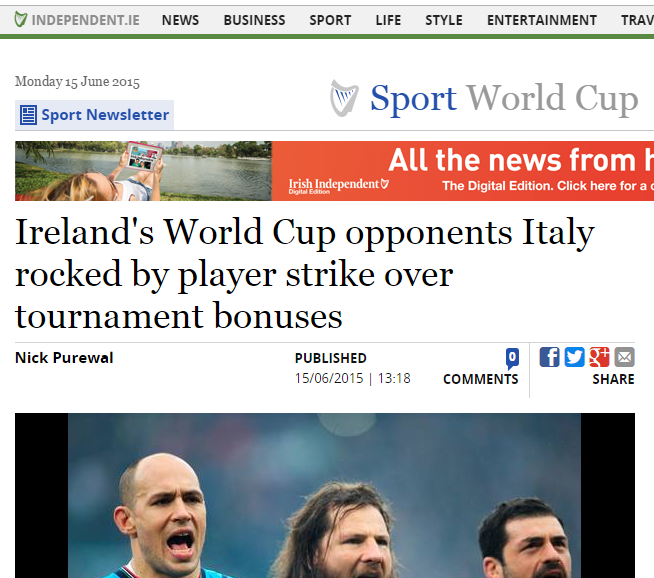Click the article photo of rugby players
654x578 pixels.
[x=324, y=495]
